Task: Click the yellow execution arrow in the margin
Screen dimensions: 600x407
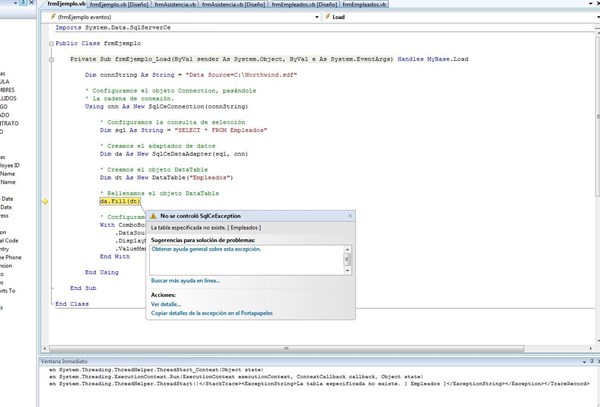Action: tap(45, 201)
